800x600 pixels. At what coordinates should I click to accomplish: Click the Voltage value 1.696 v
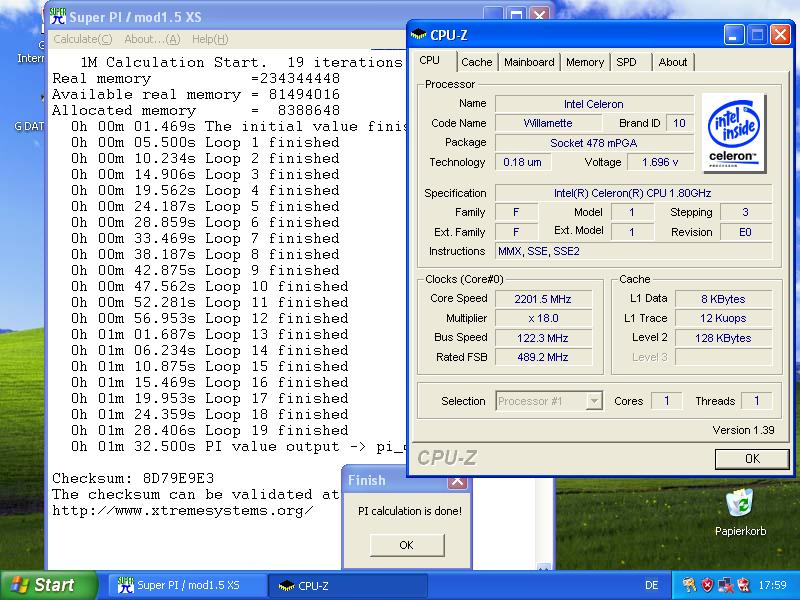point(660,162)
